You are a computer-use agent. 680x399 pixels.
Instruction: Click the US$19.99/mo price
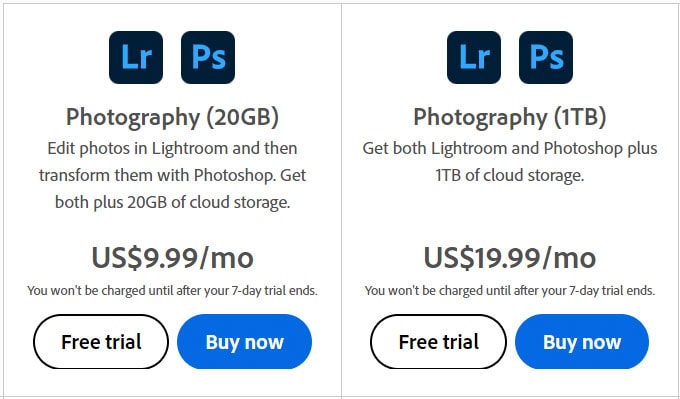pos(510,258)
